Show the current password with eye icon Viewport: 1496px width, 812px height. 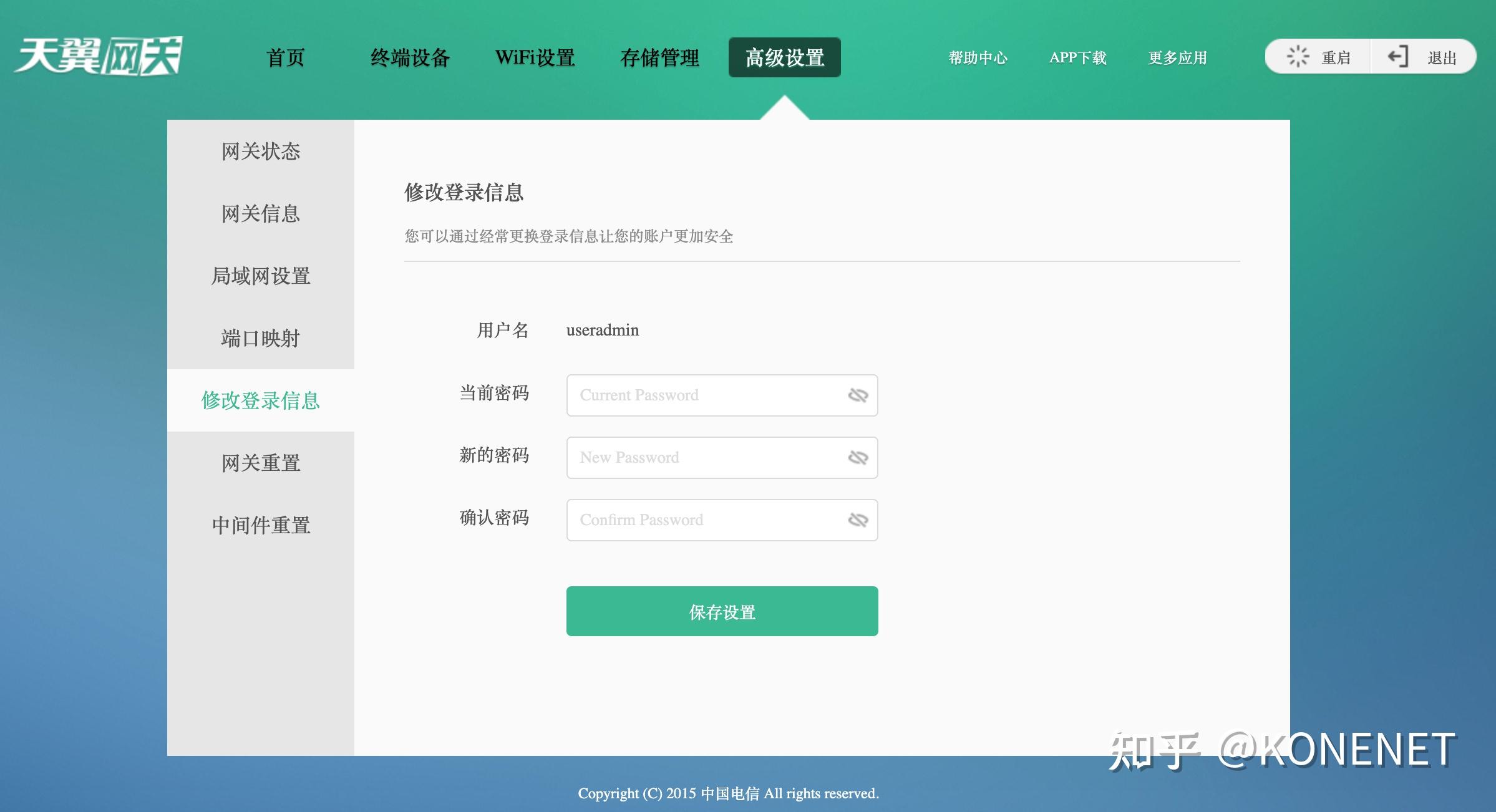(x=858, y=395)
